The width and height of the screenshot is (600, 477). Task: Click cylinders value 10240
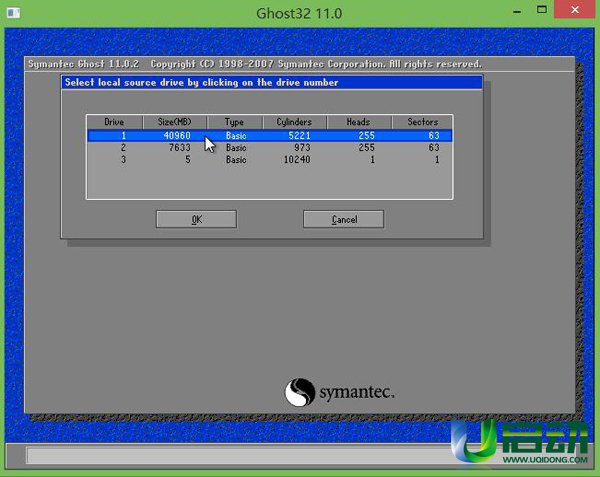point(297,160)
